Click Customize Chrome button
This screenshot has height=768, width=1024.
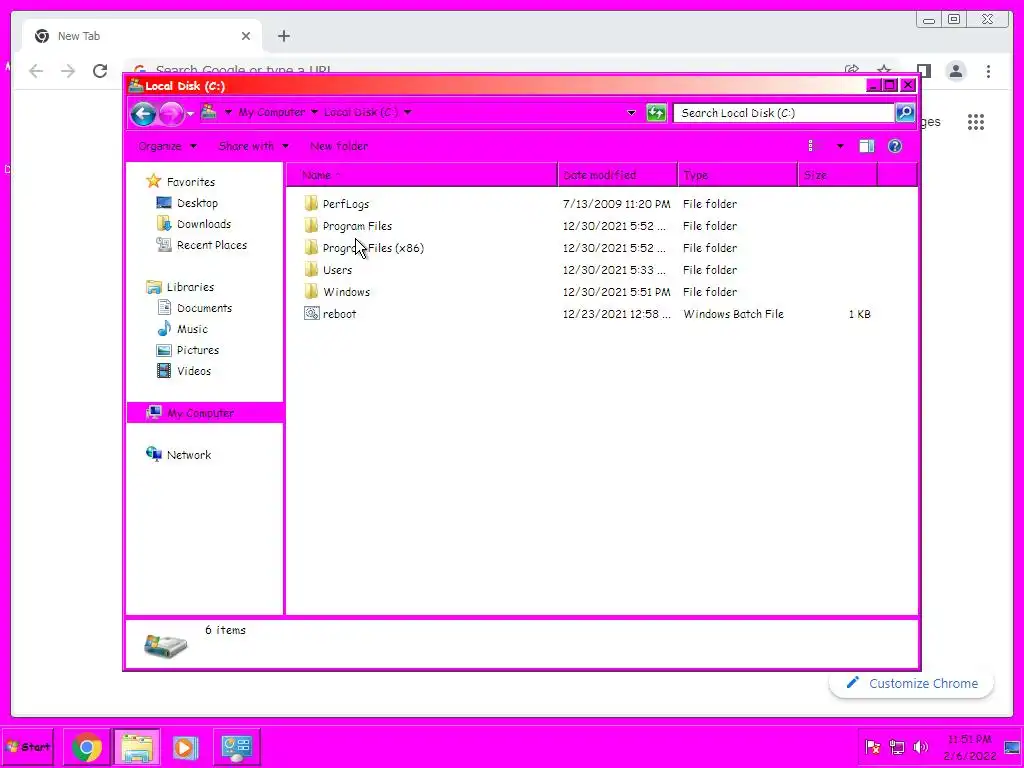coord(912,683)
